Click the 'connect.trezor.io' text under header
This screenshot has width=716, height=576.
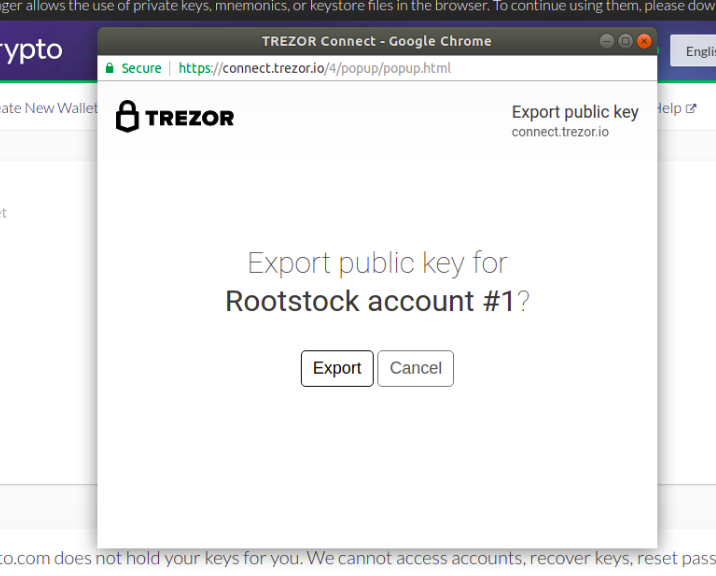[560, 132]
